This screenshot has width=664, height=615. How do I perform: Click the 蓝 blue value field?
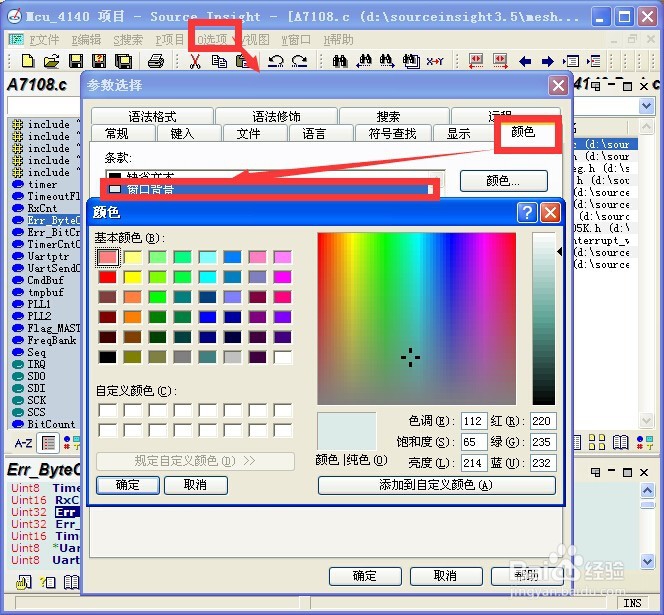click(x=543, y=463)
